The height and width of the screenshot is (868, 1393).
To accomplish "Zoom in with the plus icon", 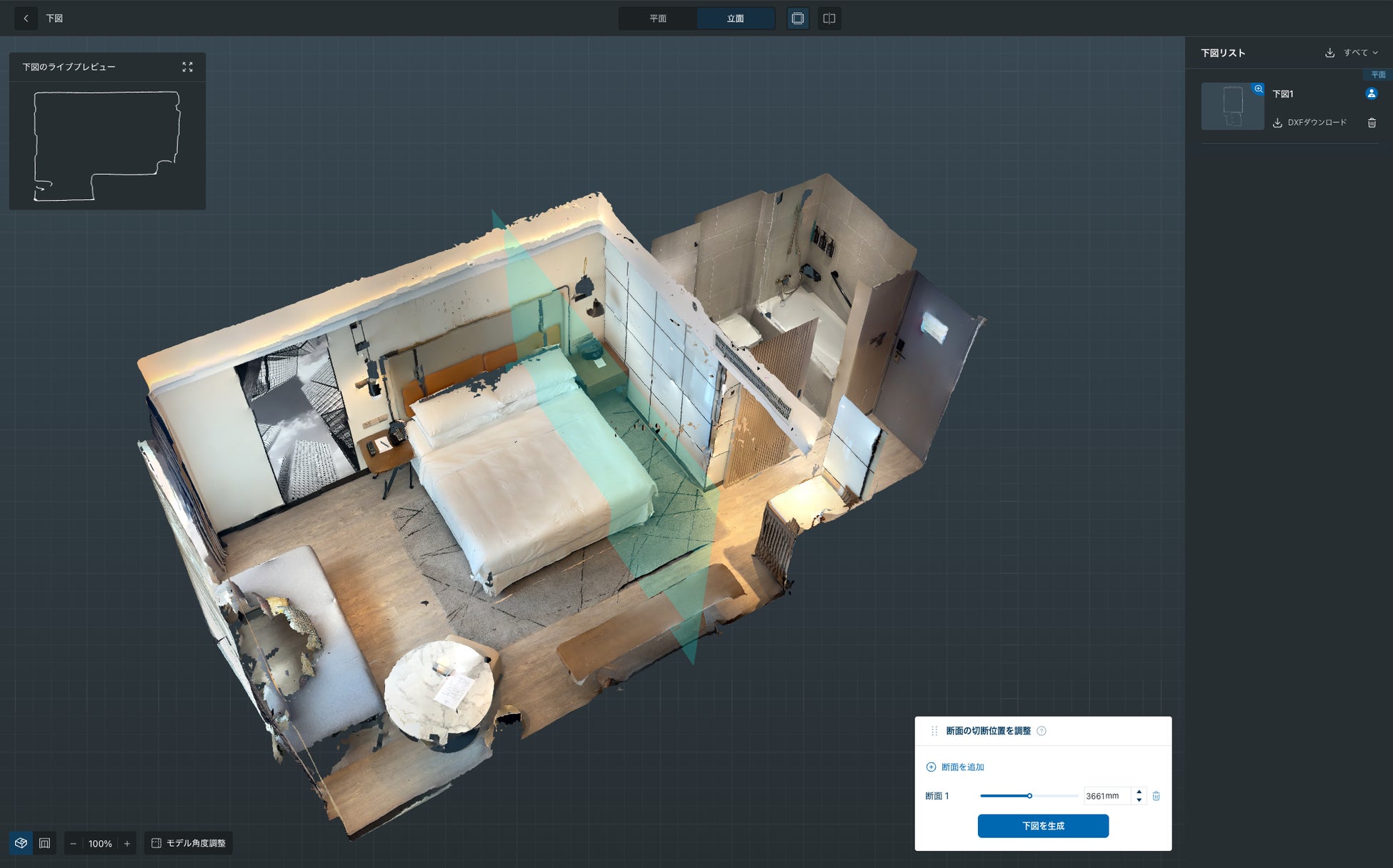I will [x=127, y=844].
